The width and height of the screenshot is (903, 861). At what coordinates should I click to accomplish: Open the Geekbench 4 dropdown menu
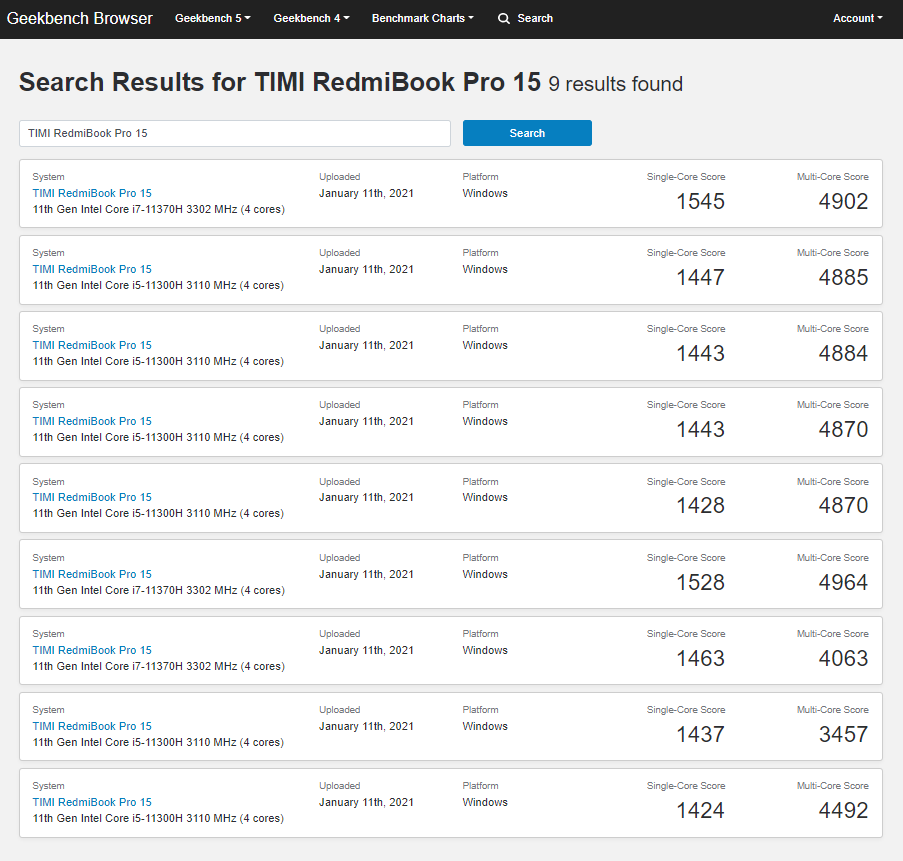click(x=311, y=18)
